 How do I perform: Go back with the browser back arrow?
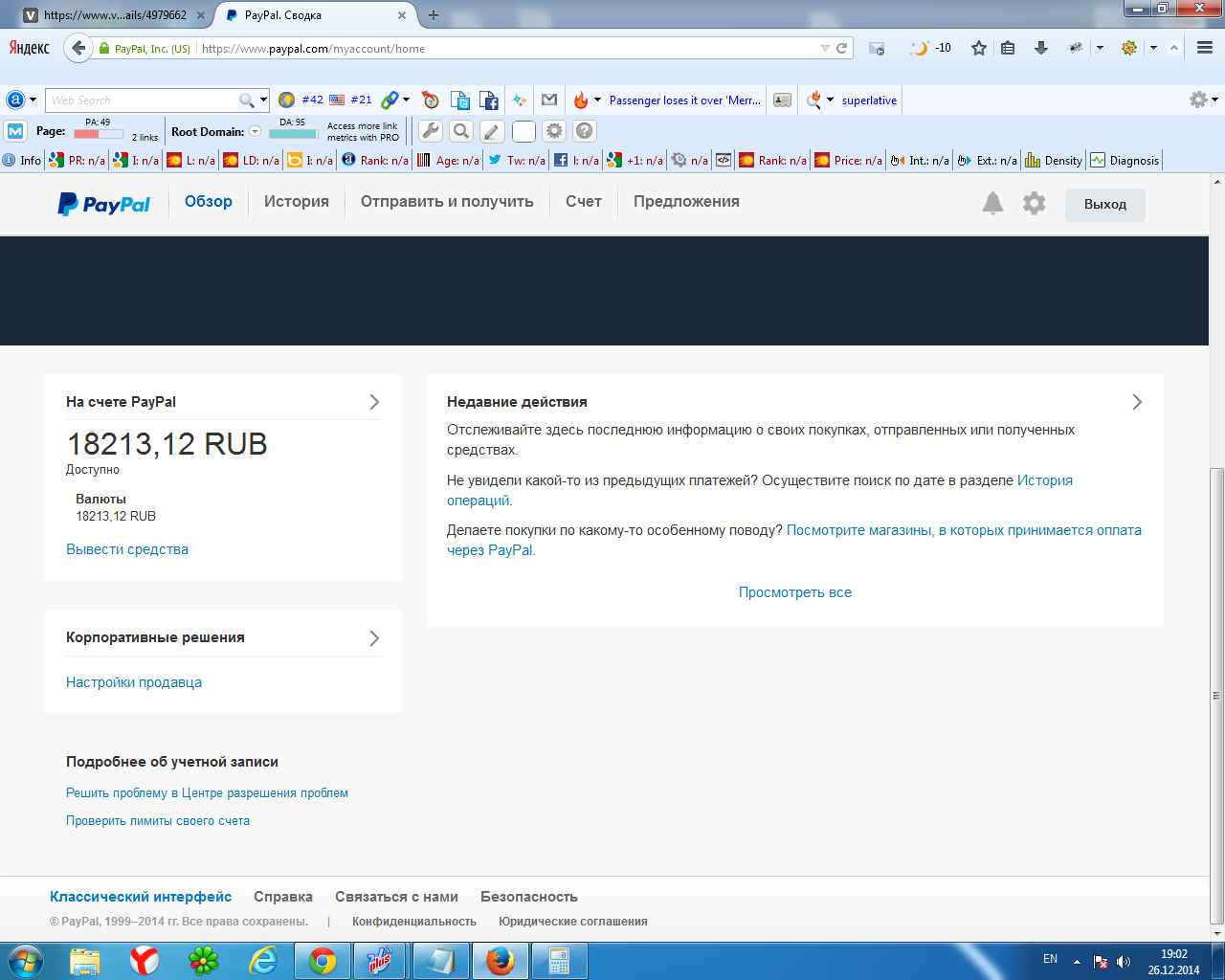coord(78,48)
